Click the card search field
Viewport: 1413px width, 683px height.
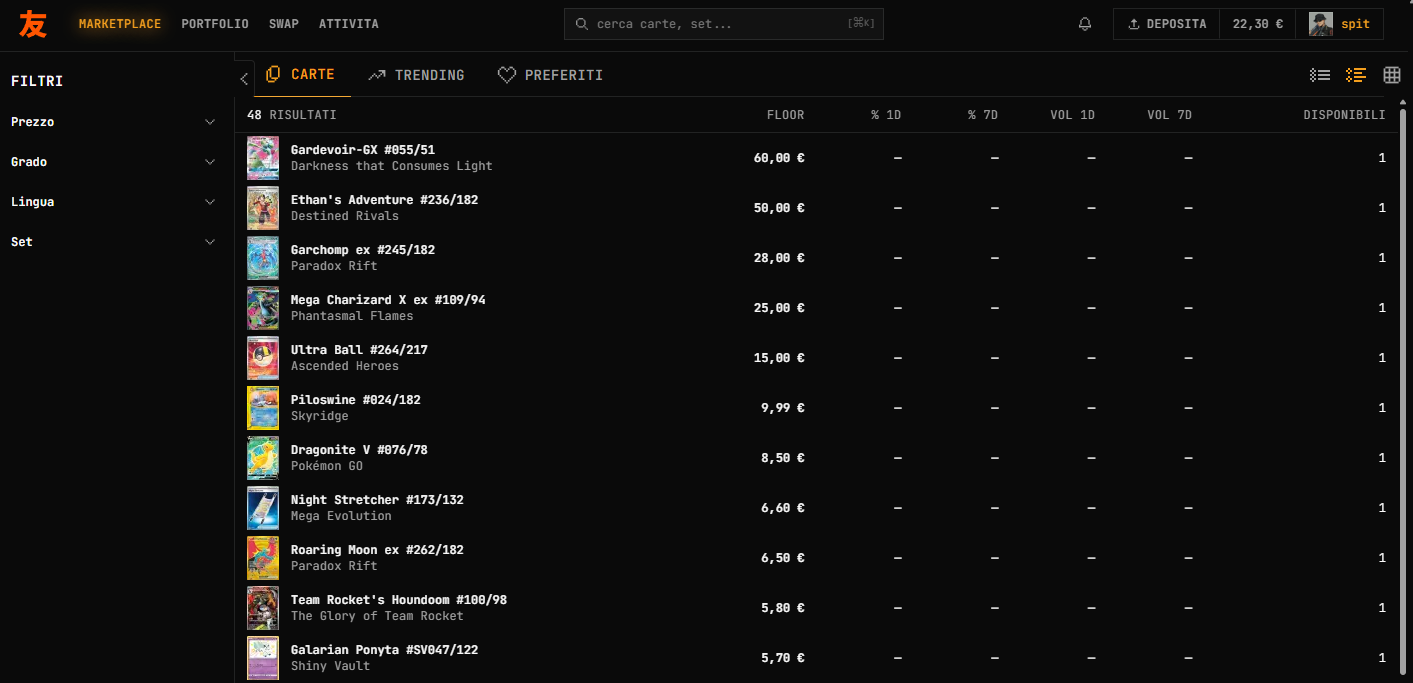click(723, 24)
